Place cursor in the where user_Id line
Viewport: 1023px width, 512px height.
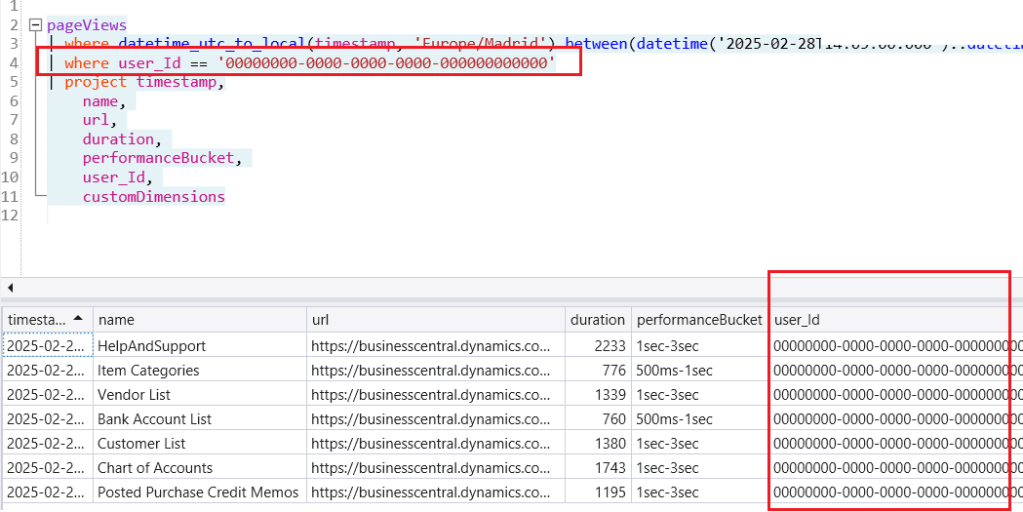pyautogui.click(x=300, y=63)
